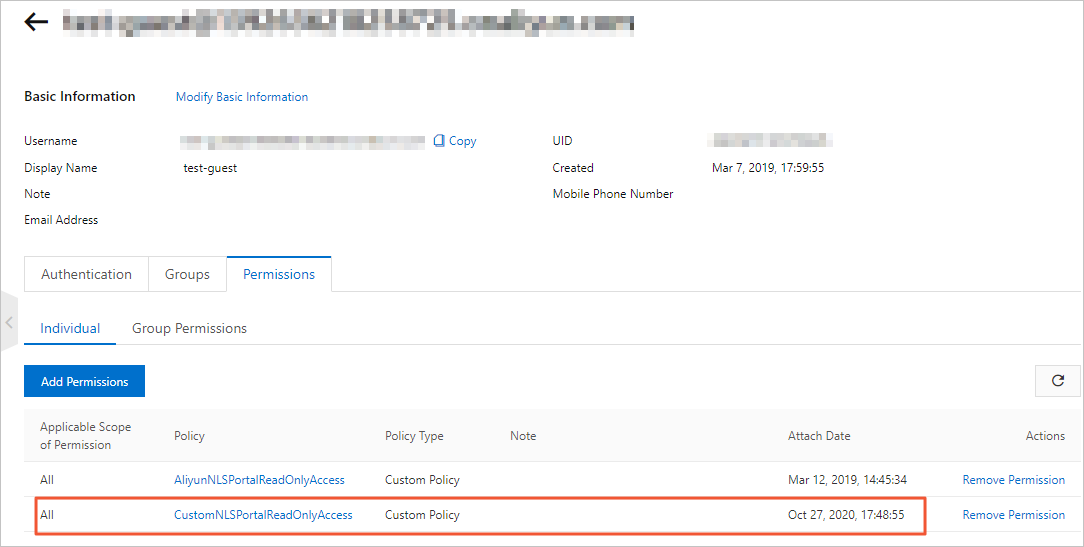This screenshot has height=547, width=1084.
Task: Open the AliyunNLSPortalReadOnlyAccess policy link
Action: tap(259, 480)
